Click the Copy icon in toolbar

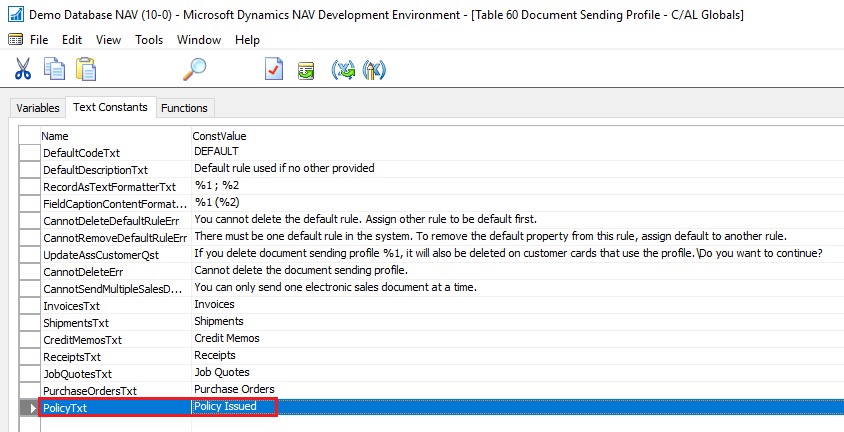[x=55, y=69]
